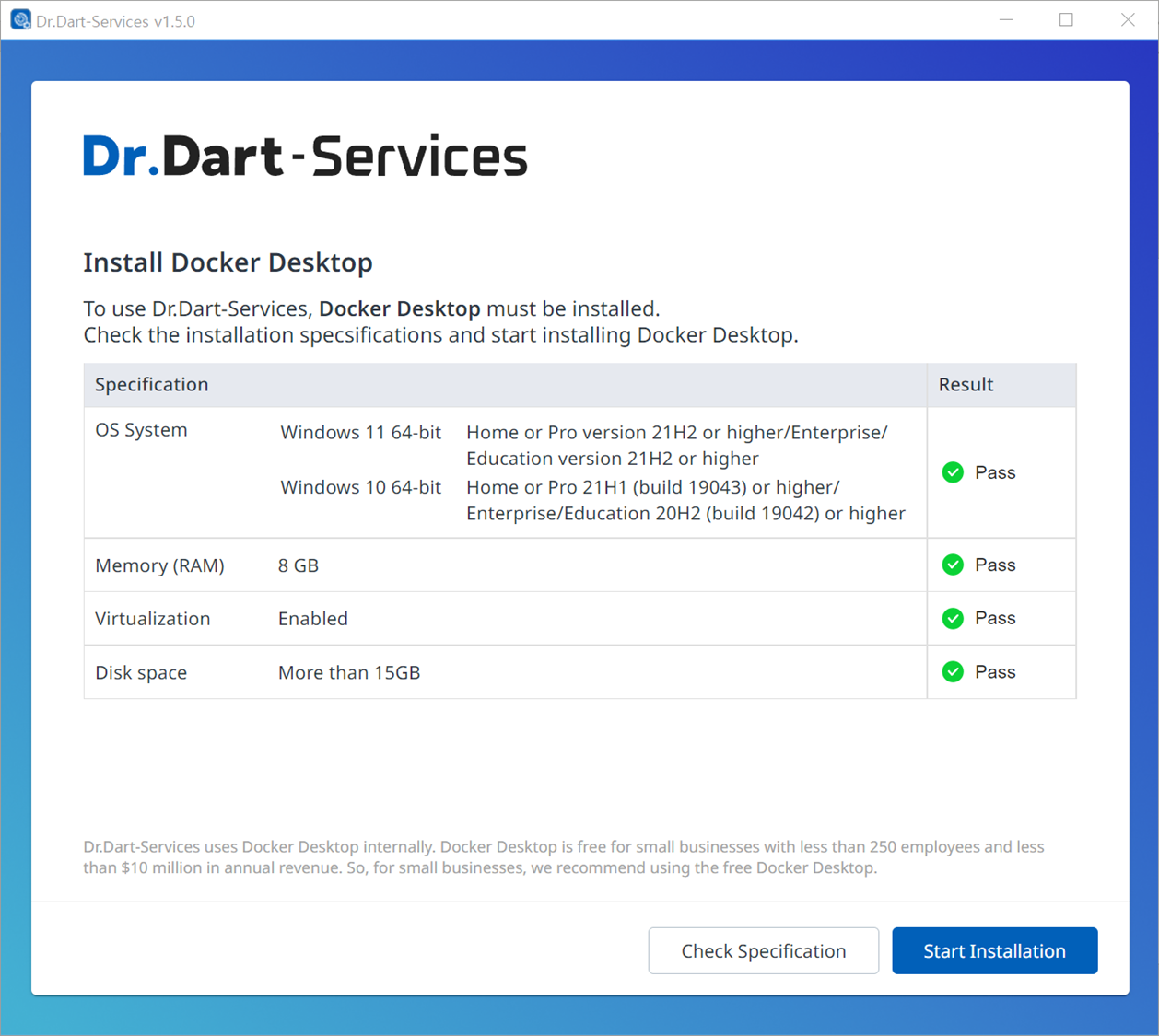The image size is (1159, 1036).
Task: Click the Dr.Dart-Services logo
Action: pyautogui.click(x=305, y=156)
